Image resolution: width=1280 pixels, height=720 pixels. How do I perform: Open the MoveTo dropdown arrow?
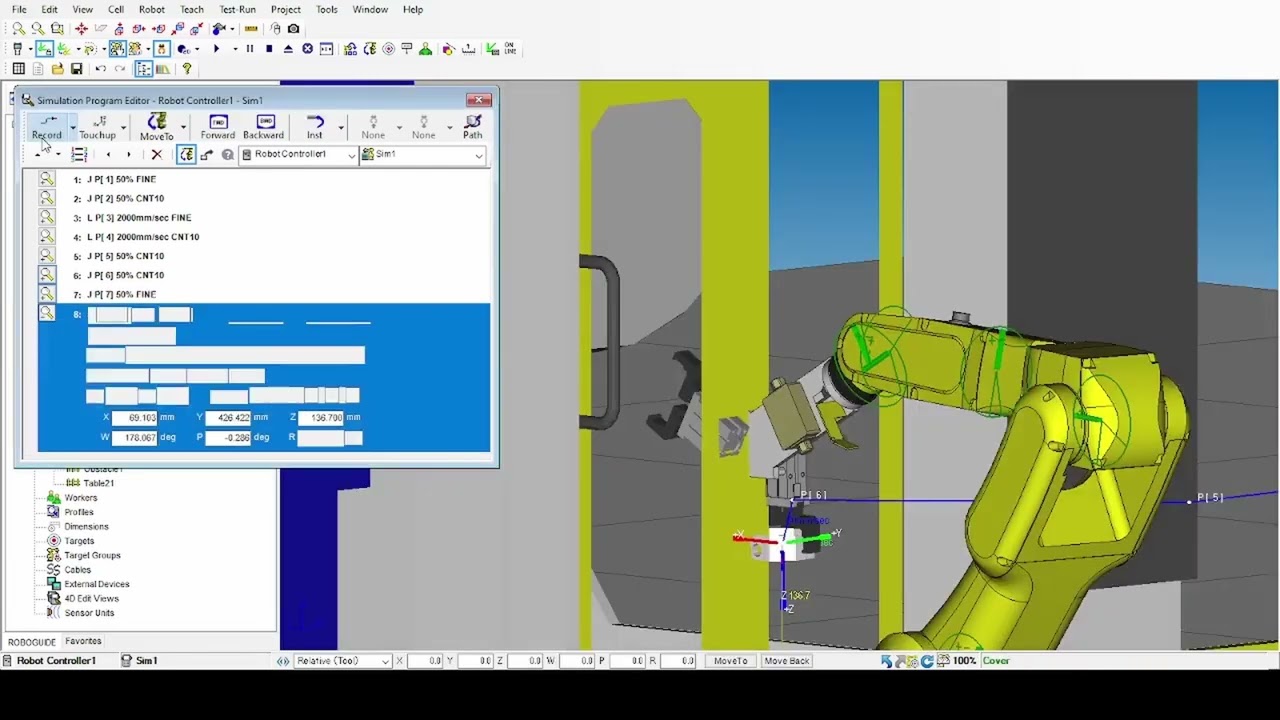[182, 127]
